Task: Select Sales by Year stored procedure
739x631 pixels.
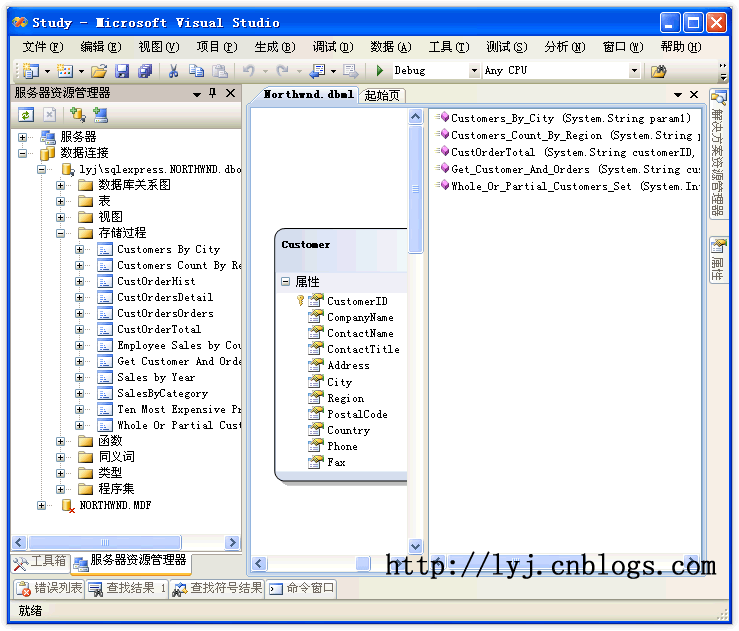Action: point(156,377)
